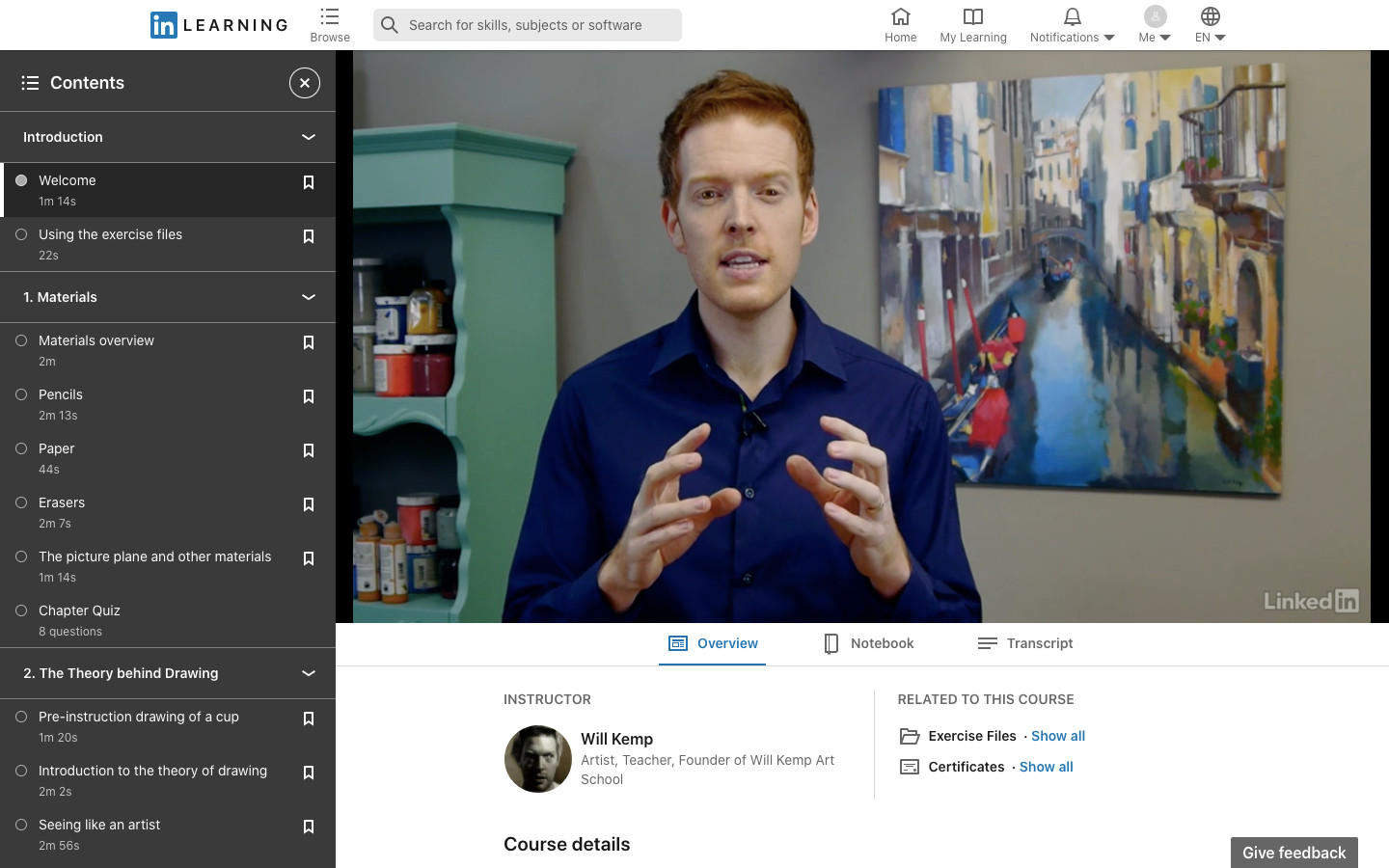Bookmark Seeing like an artist lesson
This screenshot has width=1389, height=868.
(309, 827)
